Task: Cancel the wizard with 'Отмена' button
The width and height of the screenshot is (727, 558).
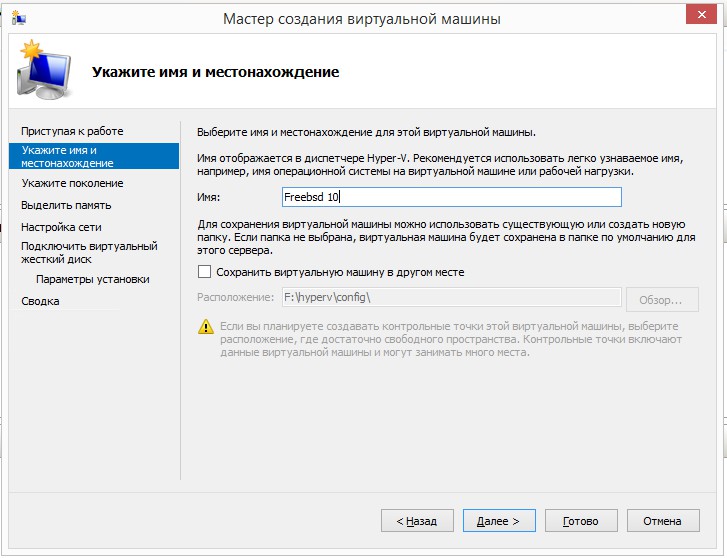Action: (663, 521)
